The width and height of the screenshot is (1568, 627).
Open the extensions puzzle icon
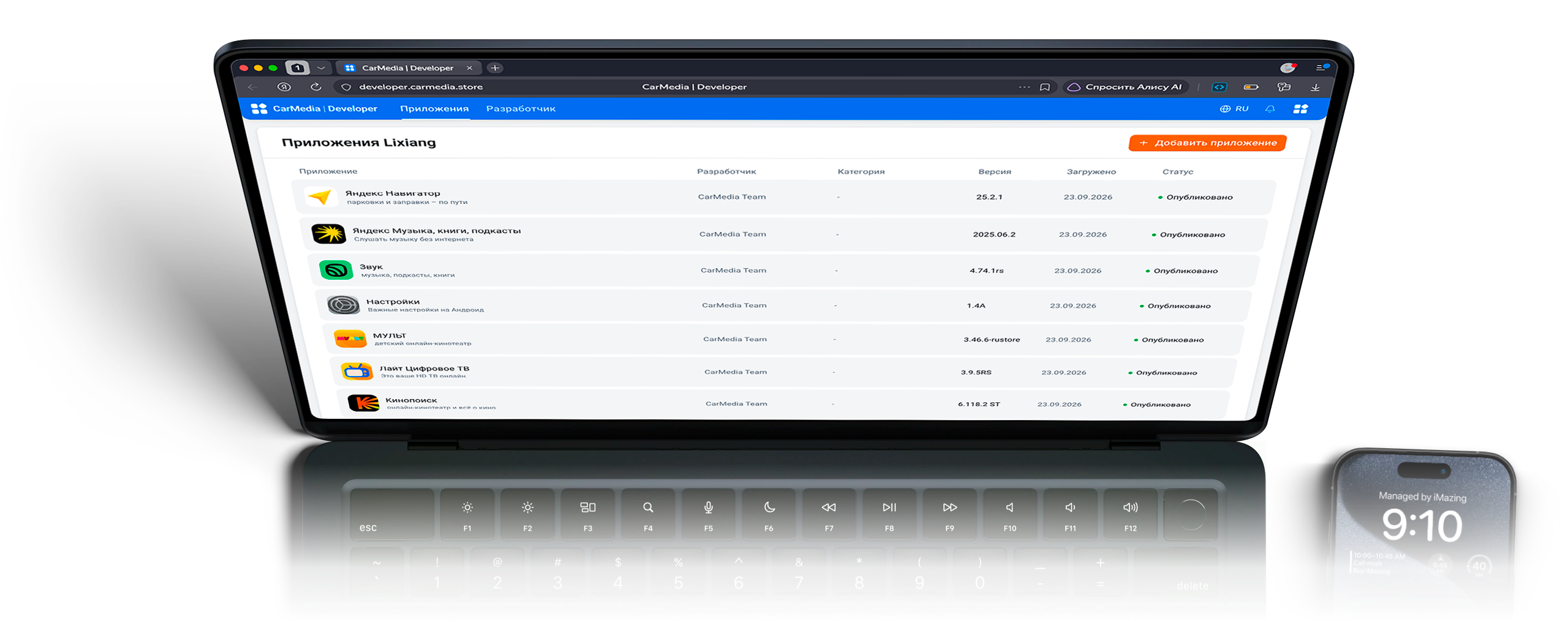pos(1284,87)
